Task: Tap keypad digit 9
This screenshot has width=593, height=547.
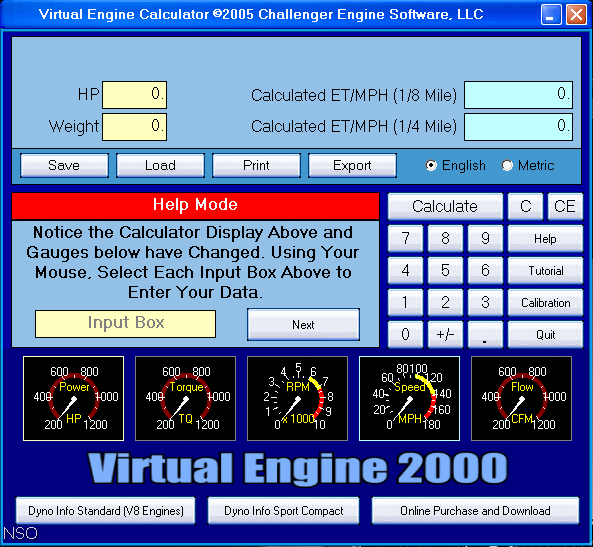Action: (x=485, y=238)
